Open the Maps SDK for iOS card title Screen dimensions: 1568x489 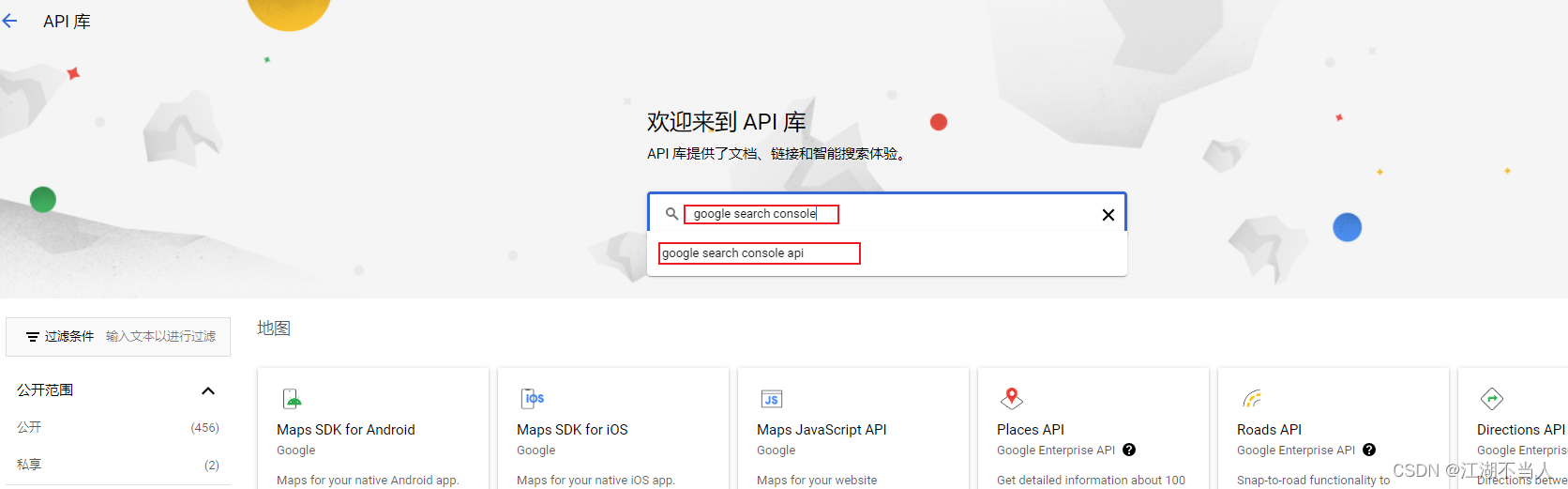(572, 430)
